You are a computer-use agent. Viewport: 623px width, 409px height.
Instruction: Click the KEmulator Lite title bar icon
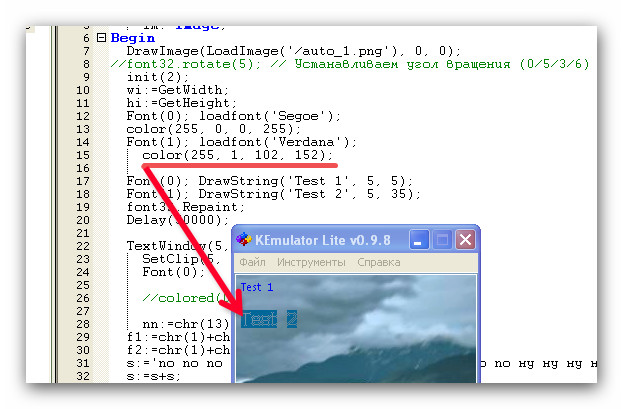[x=243, y=240]
